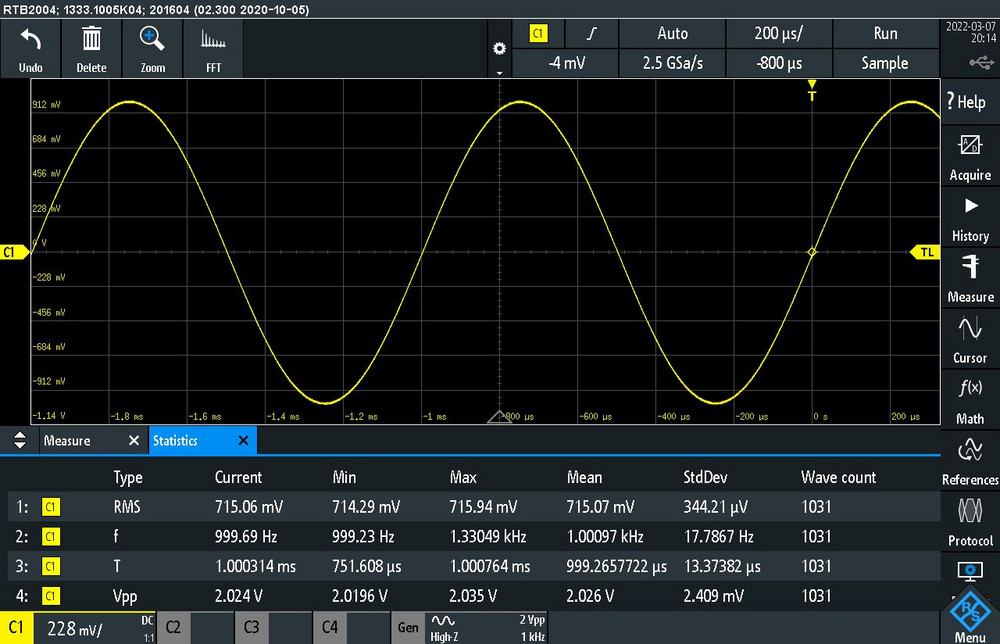Click the time reference triangle at the grid bottom

coord(499,417)
